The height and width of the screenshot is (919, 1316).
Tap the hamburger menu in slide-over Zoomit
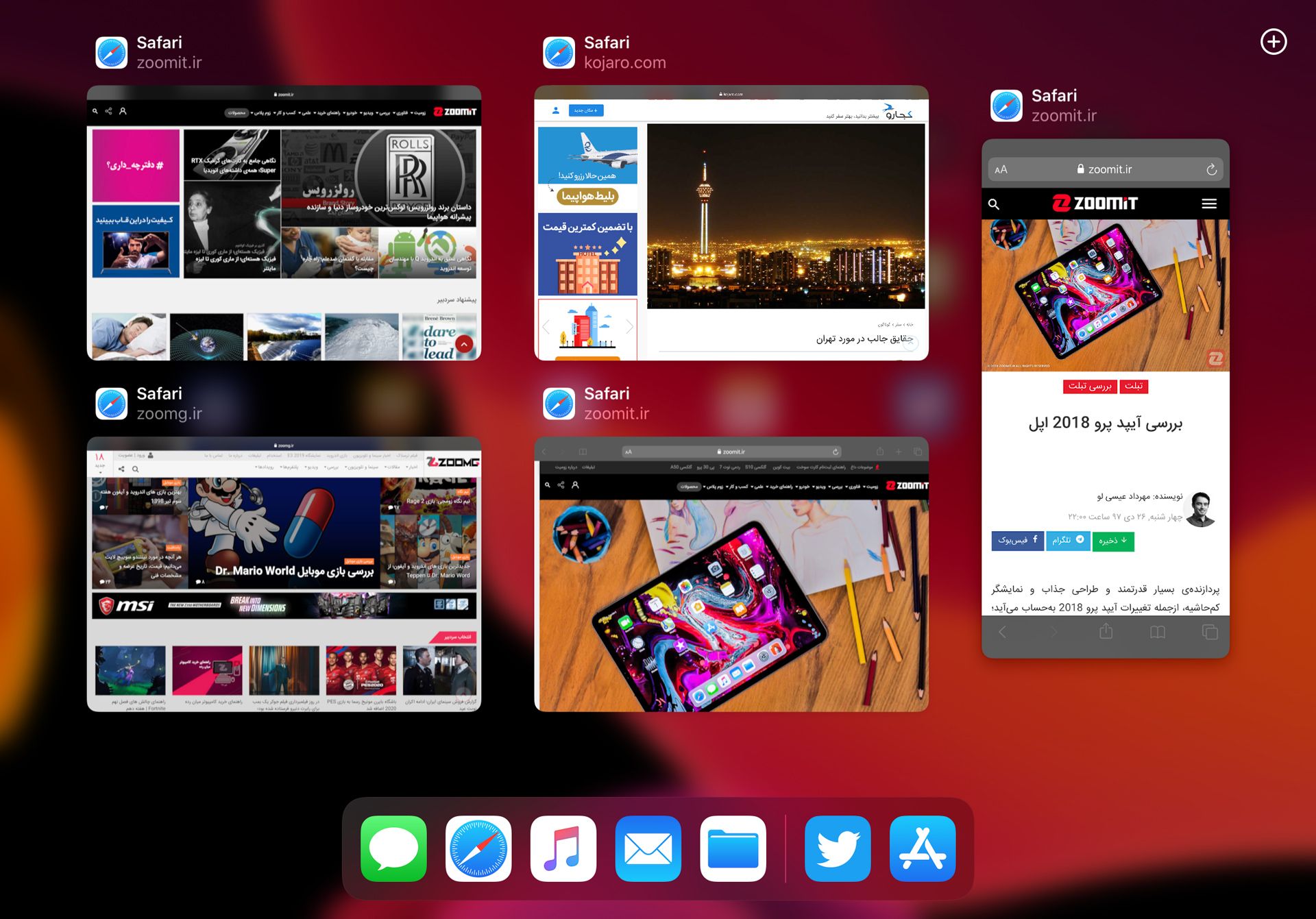1209,204
